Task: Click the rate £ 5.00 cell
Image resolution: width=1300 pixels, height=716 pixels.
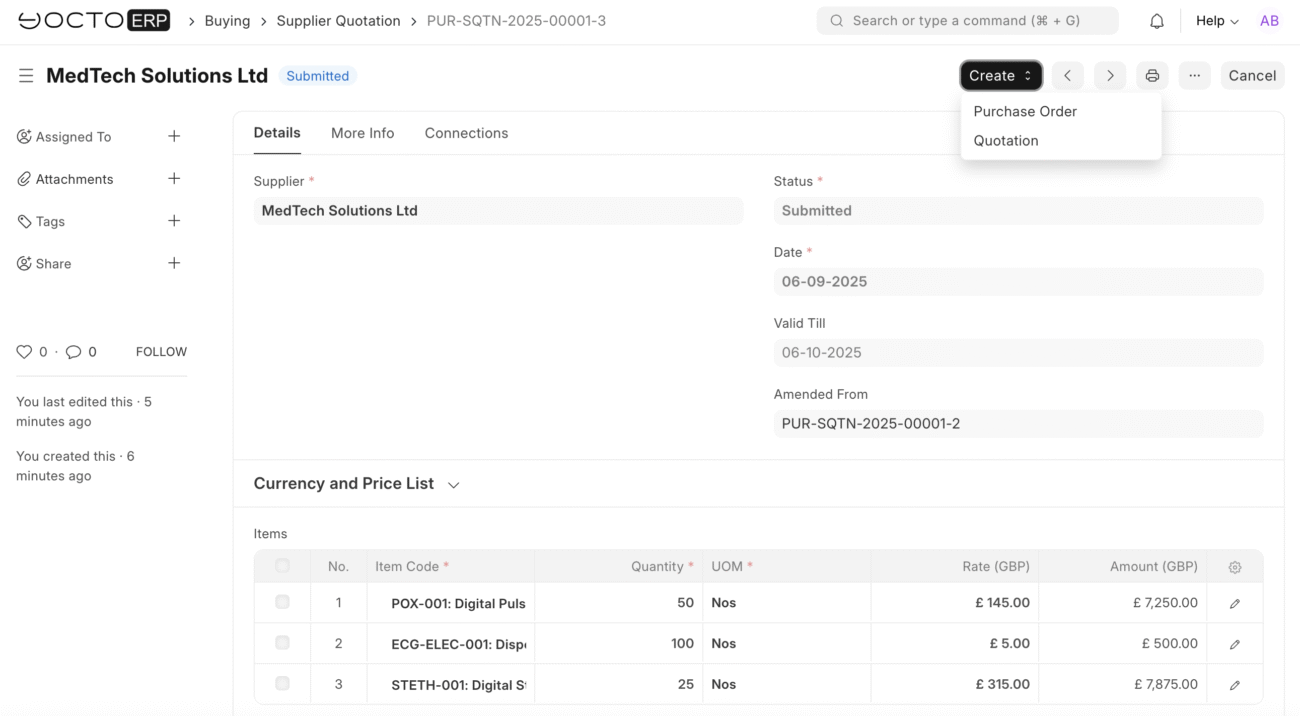Action: point(955,644)
